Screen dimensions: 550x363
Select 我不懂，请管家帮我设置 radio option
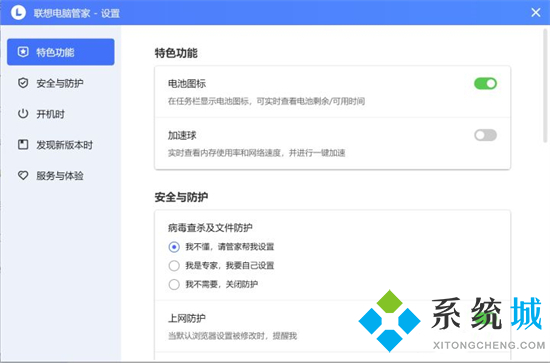coord(174,247)
